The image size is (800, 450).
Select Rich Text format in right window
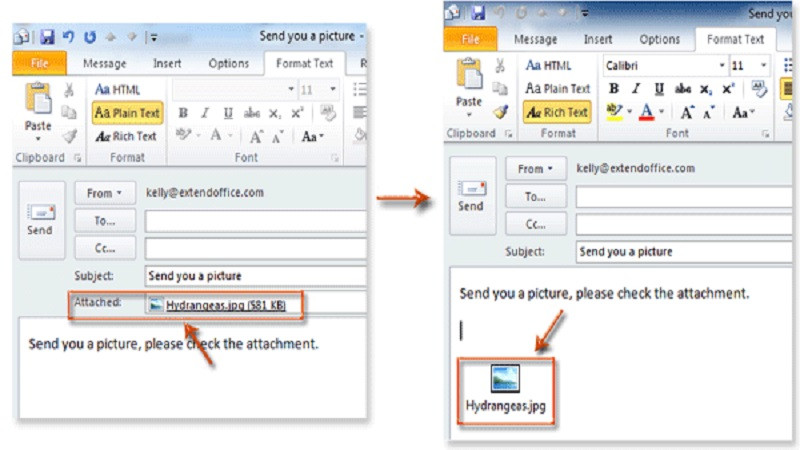pyautogui.click(x=558, y=112)
